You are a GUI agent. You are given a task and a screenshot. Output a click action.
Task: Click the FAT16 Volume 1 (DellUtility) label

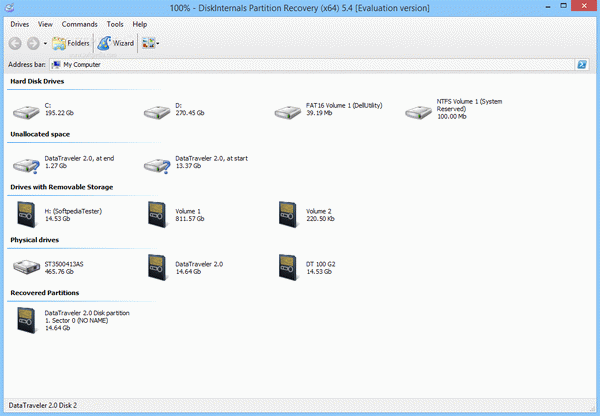click(344, 105)
